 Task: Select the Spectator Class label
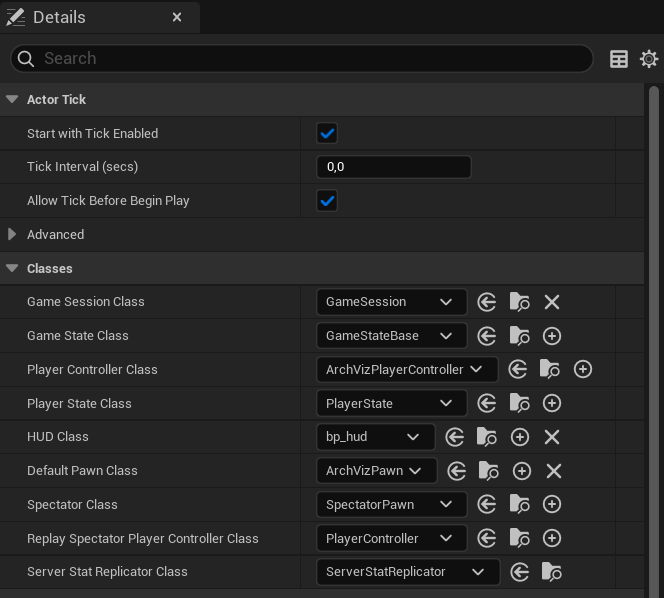pyautogui.click(x=72, y=505)
